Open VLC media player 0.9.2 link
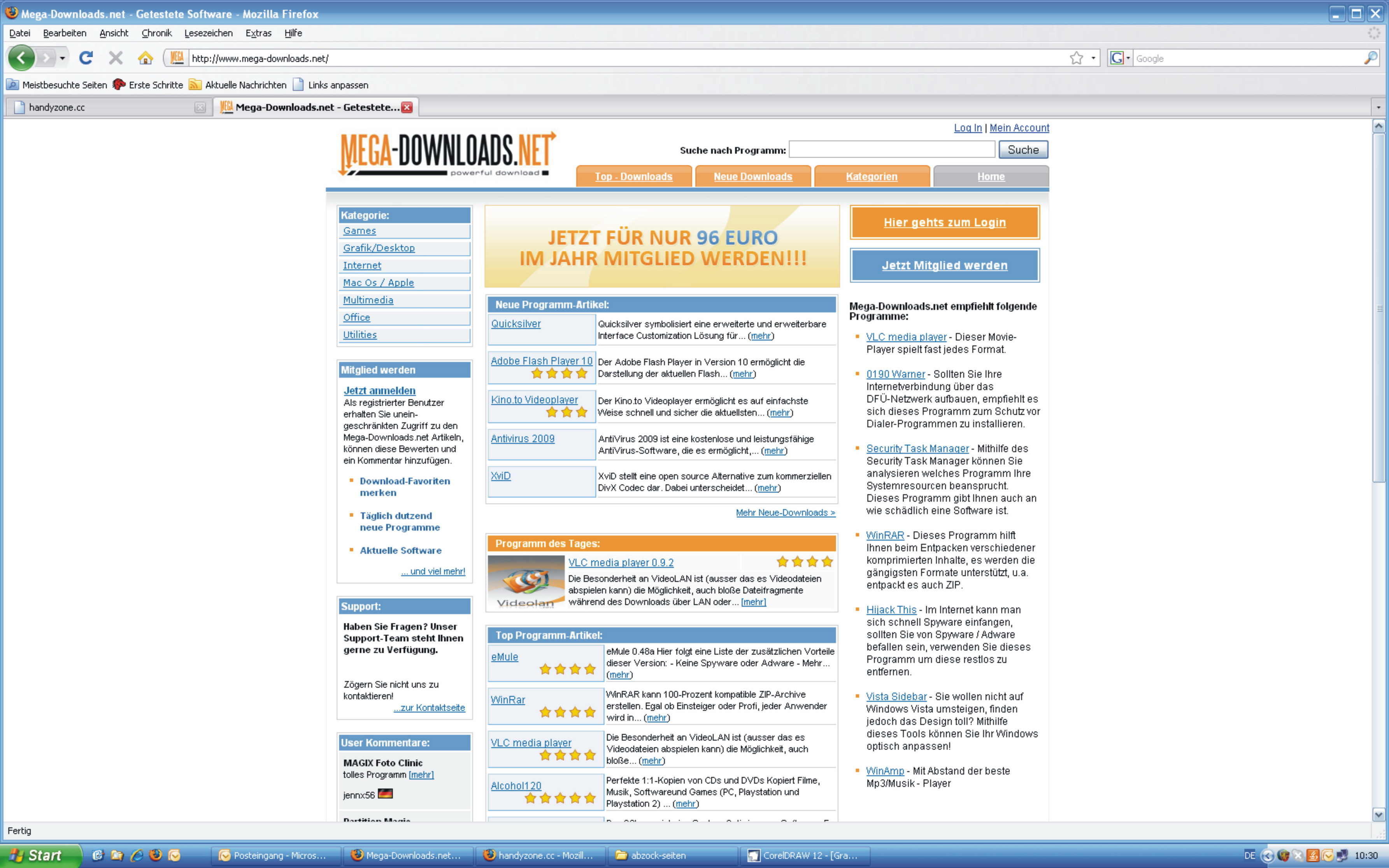The height and width of the screenshot is (868, 1389). tap(621, 563)
